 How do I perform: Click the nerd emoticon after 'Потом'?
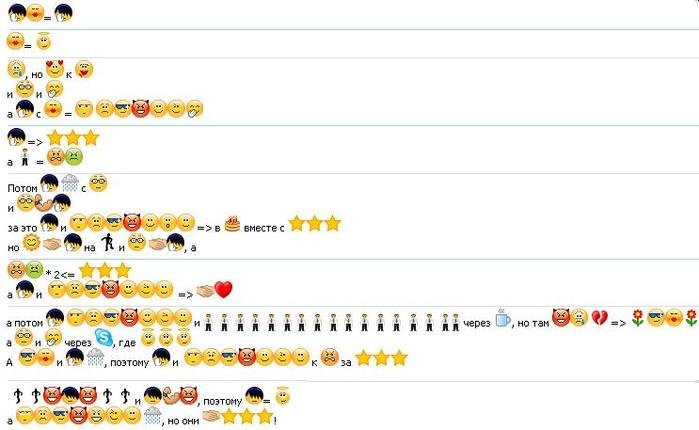tap(98, 183)
